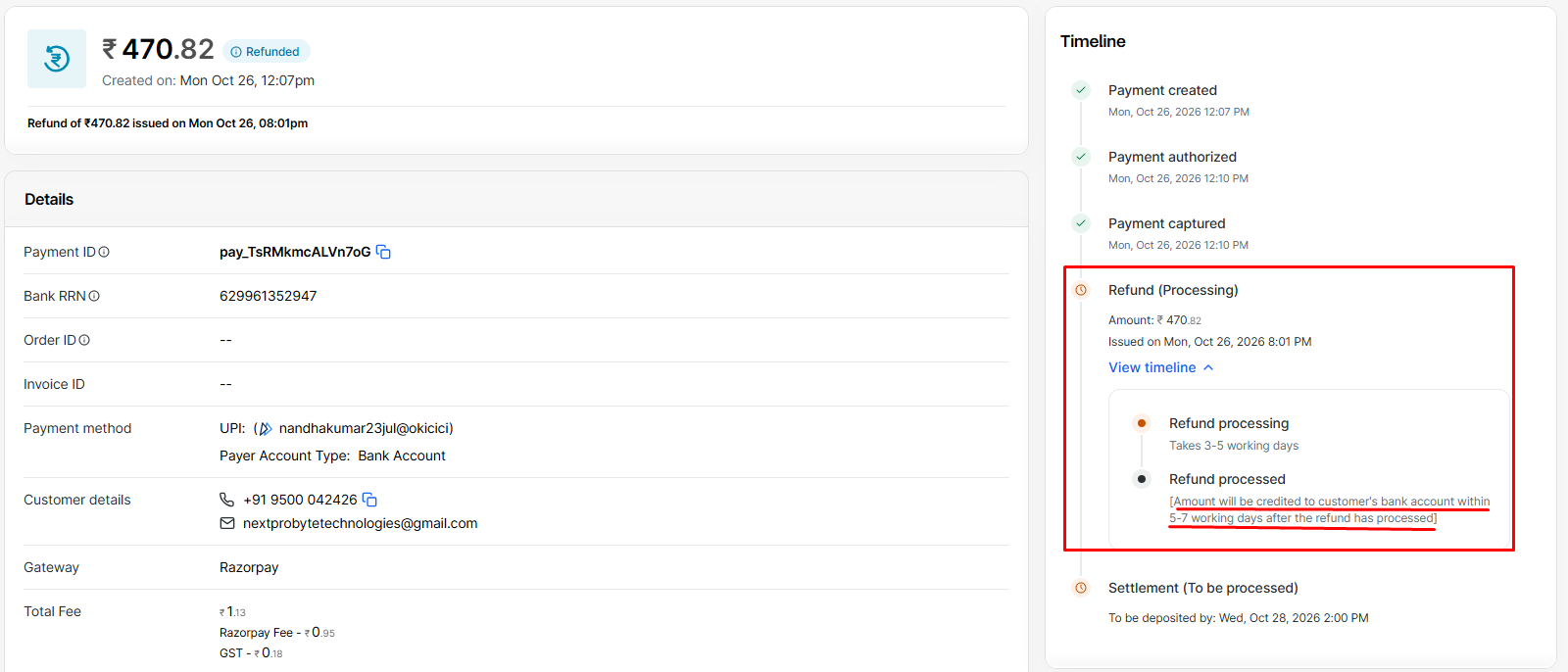Click the phone icon in Customer details
Screen dimensions: 1568x672
pos(226,500)
